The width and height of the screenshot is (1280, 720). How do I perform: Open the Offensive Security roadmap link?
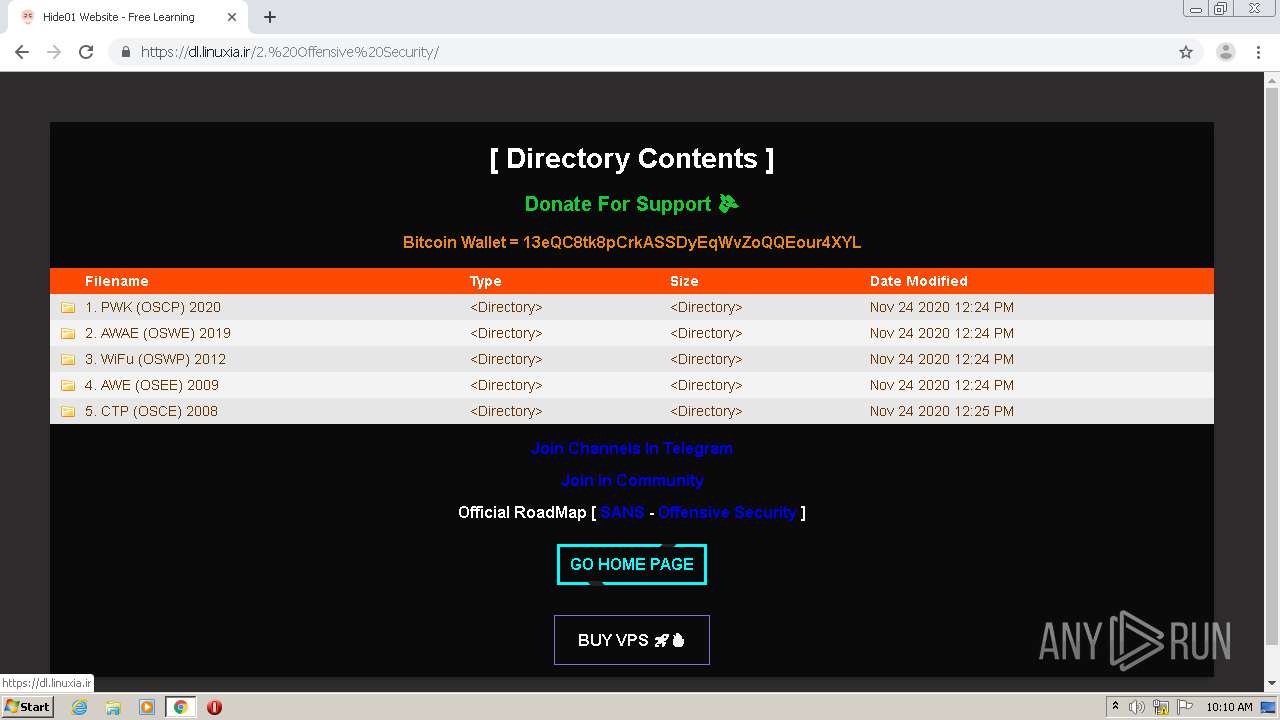(x=727, y=512)
